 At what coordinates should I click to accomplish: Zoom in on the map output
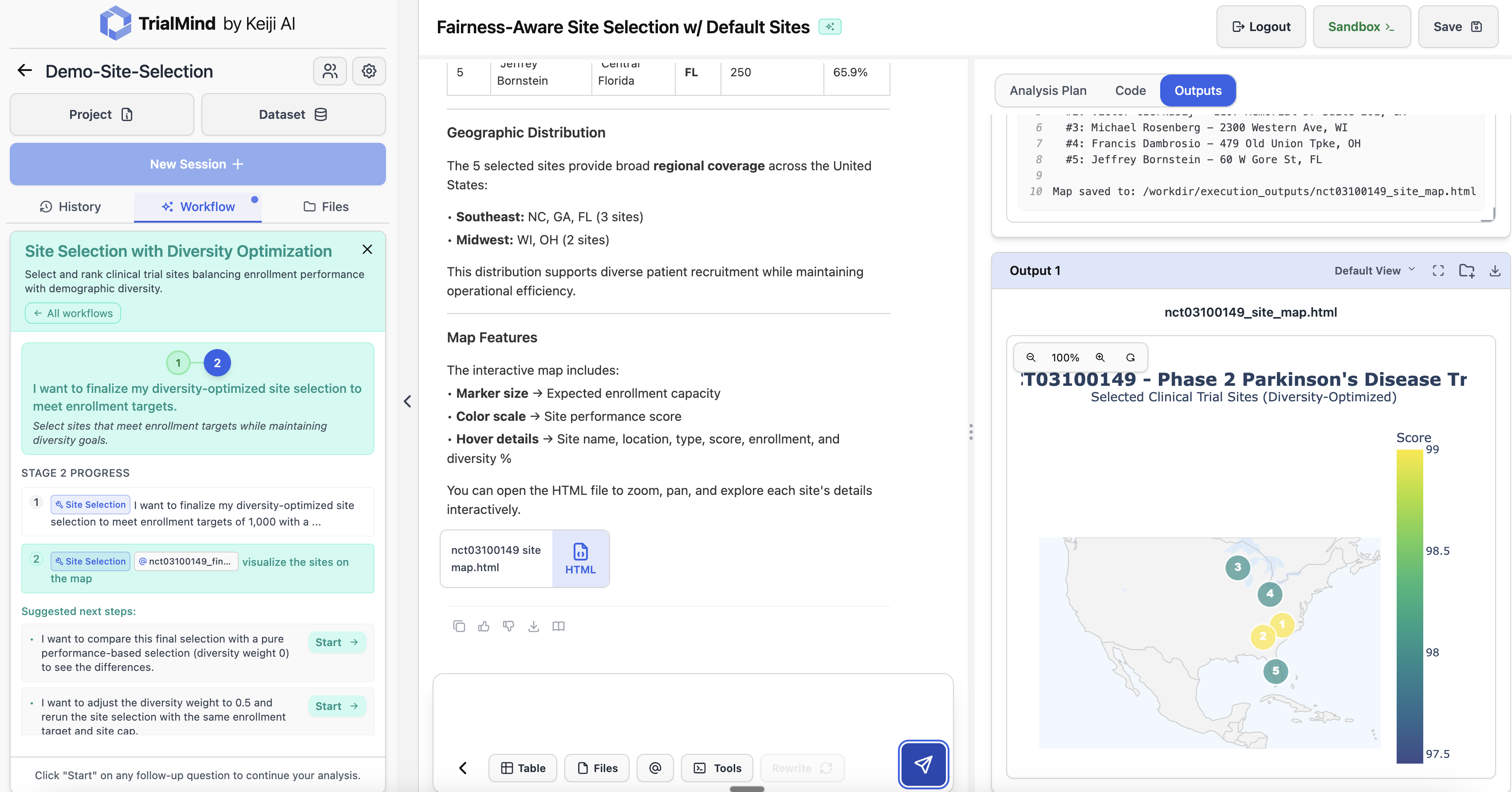pyautogui.click(x=1100, y=357)
